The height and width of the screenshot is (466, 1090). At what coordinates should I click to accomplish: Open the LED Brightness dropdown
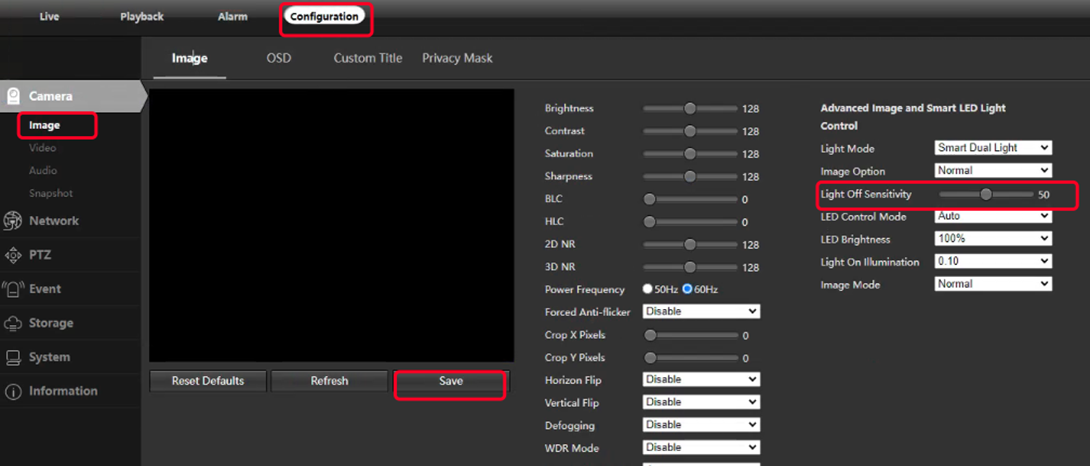(x=993, y=239)
